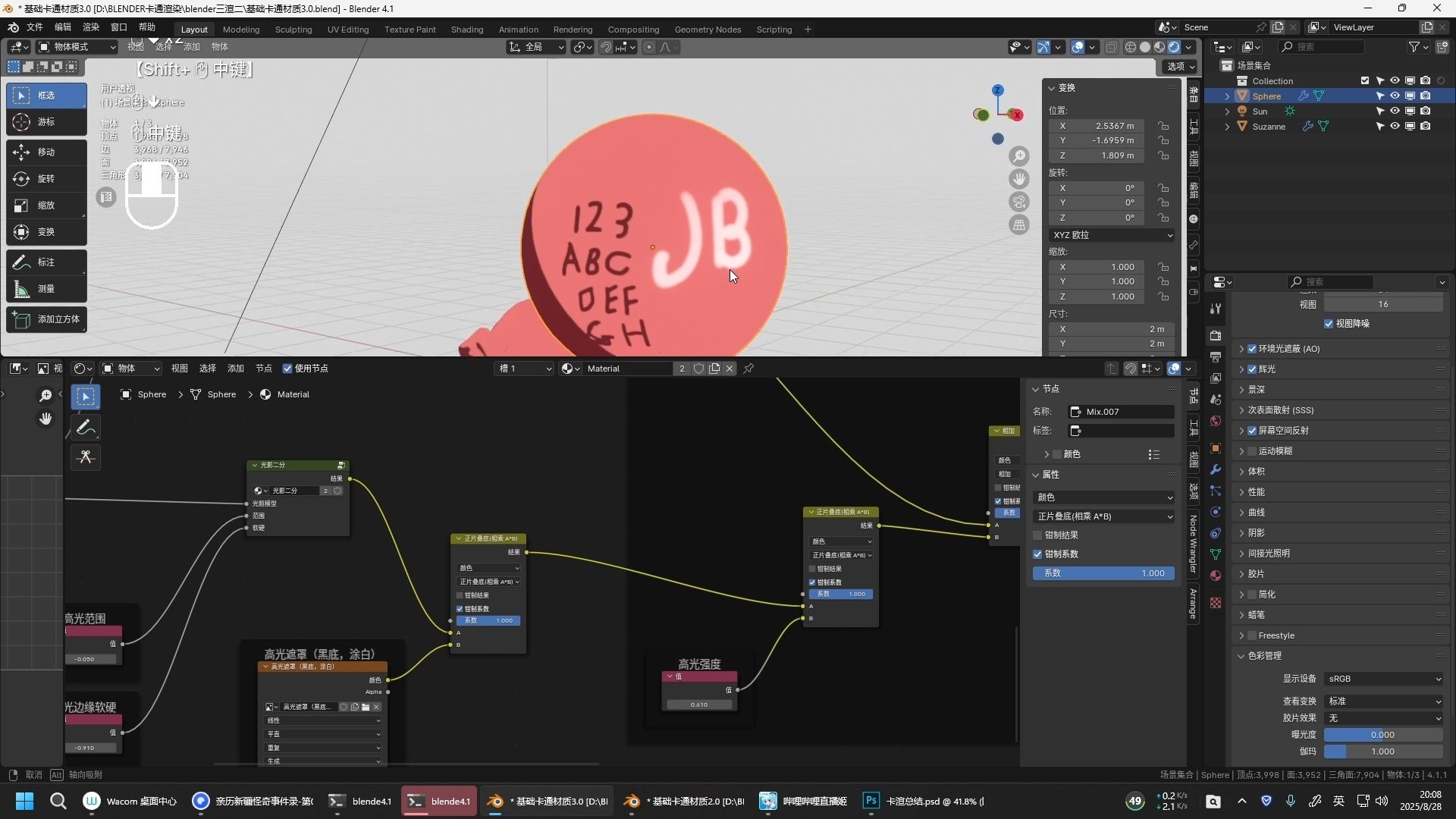Open the 查看变换 标准 dropdown
The width and height of the screenshot is (1456, 819).
pyautogui.click(x=1383, y=701)
